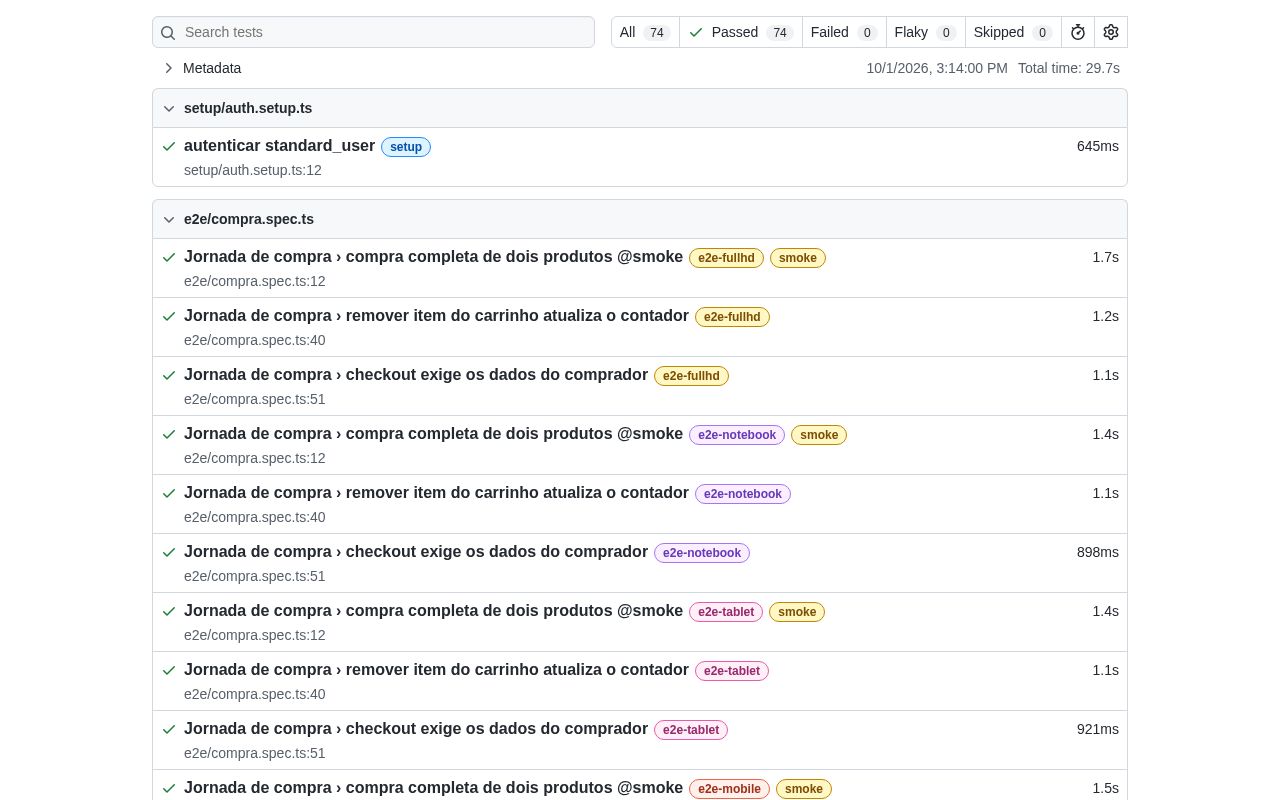
Task: Click the blue setup tag
Action: click(x=406, y=147)
